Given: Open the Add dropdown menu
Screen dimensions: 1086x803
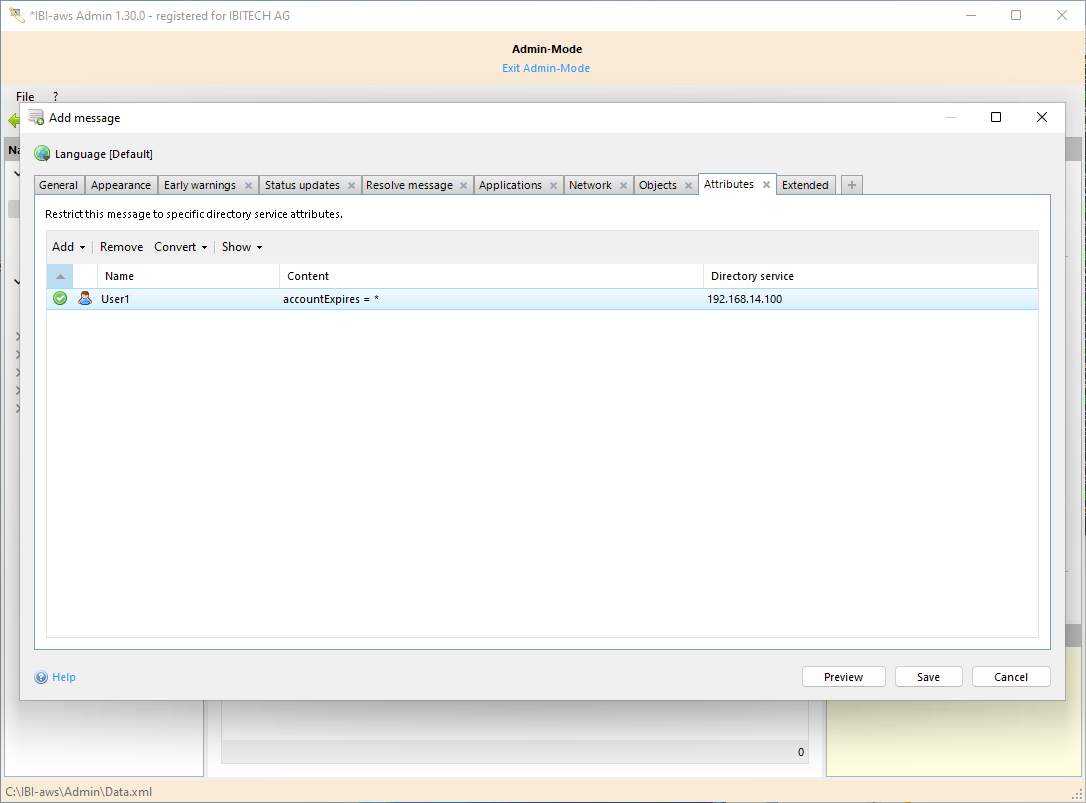Looking at the screenshot, I should [x=68, y=247].
